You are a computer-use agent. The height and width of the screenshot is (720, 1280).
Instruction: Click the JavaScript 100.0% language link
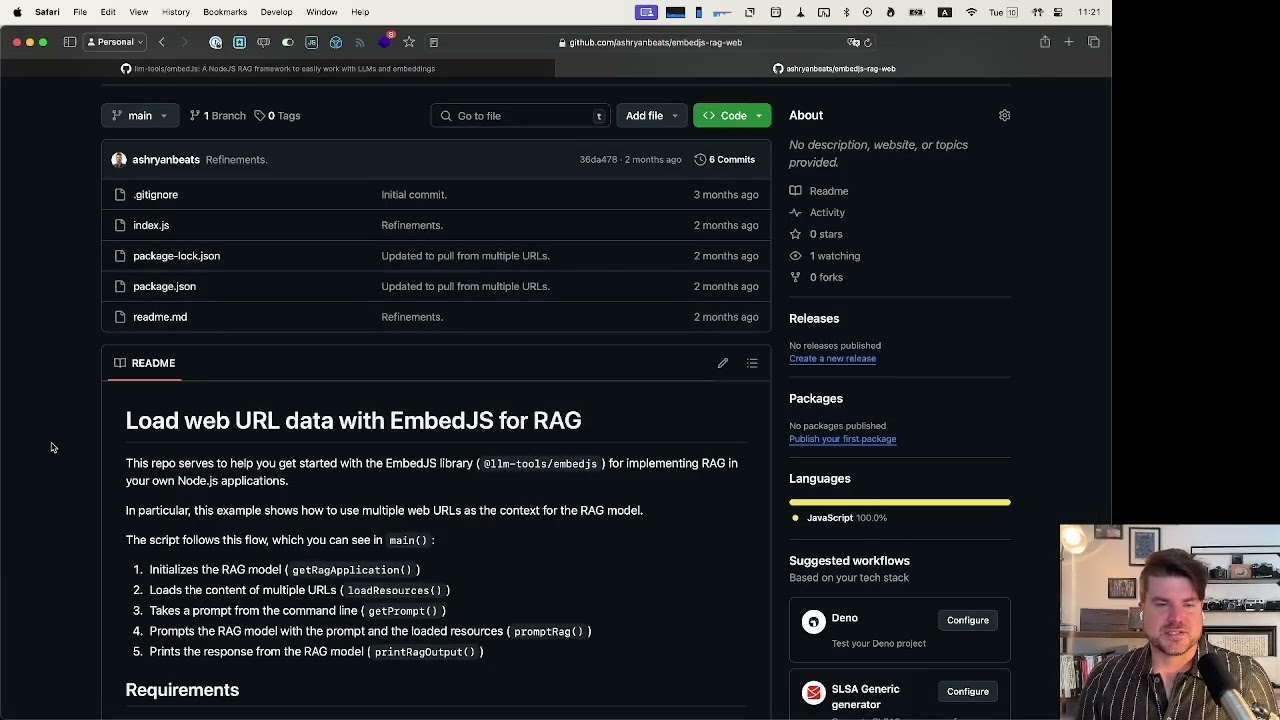[x=839, y=518]
